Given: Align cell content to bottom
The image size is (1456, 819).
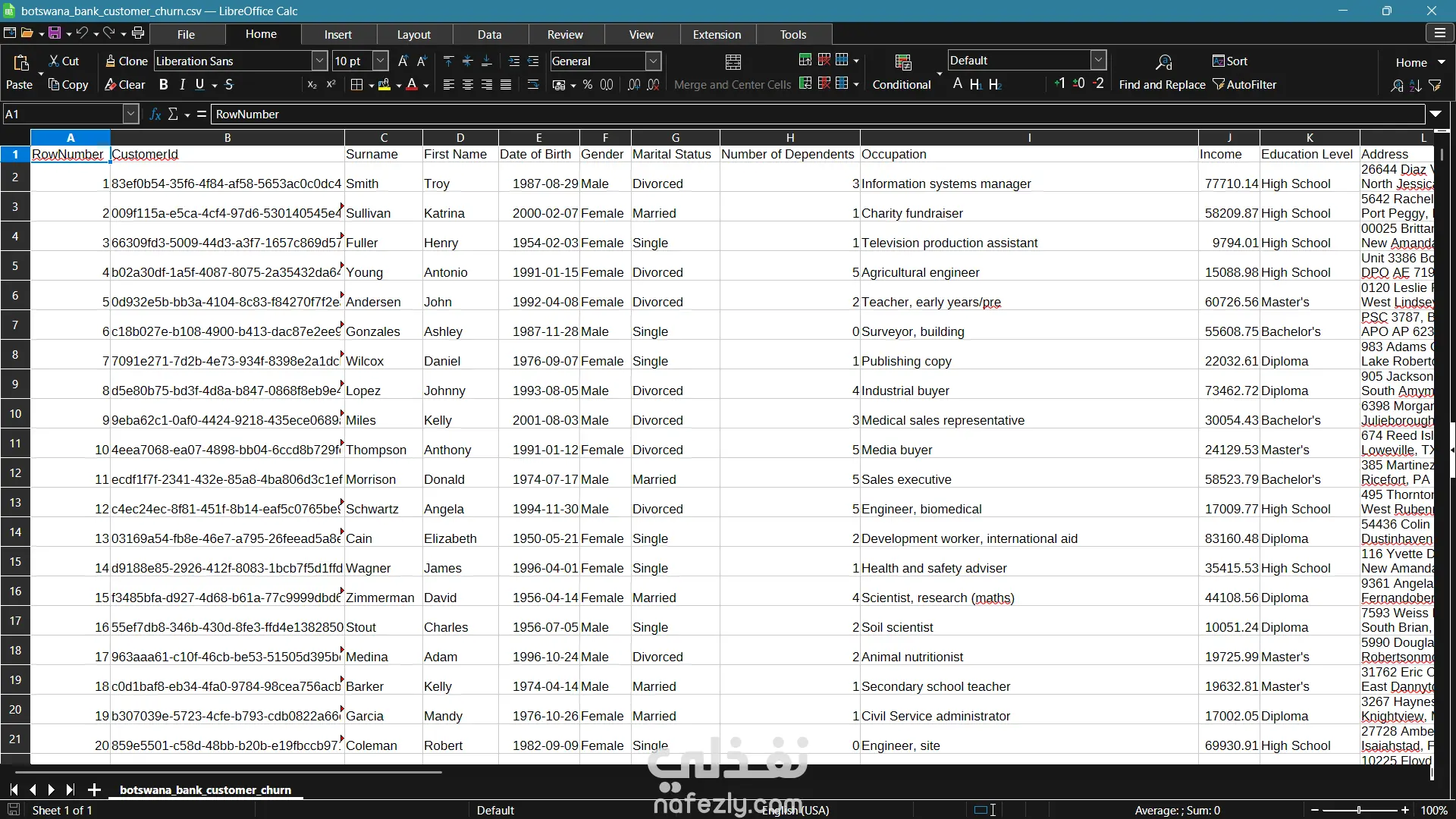Looking at the screenshot, I should tap(487, 61).
